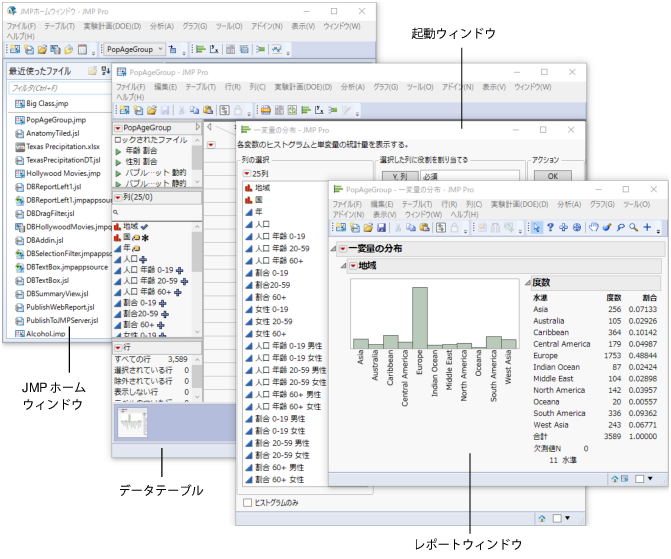Click up-arrow home icon in report status bar
This screenshot has height=559, width=671.
pyautogui.click(x=615, y=479)
